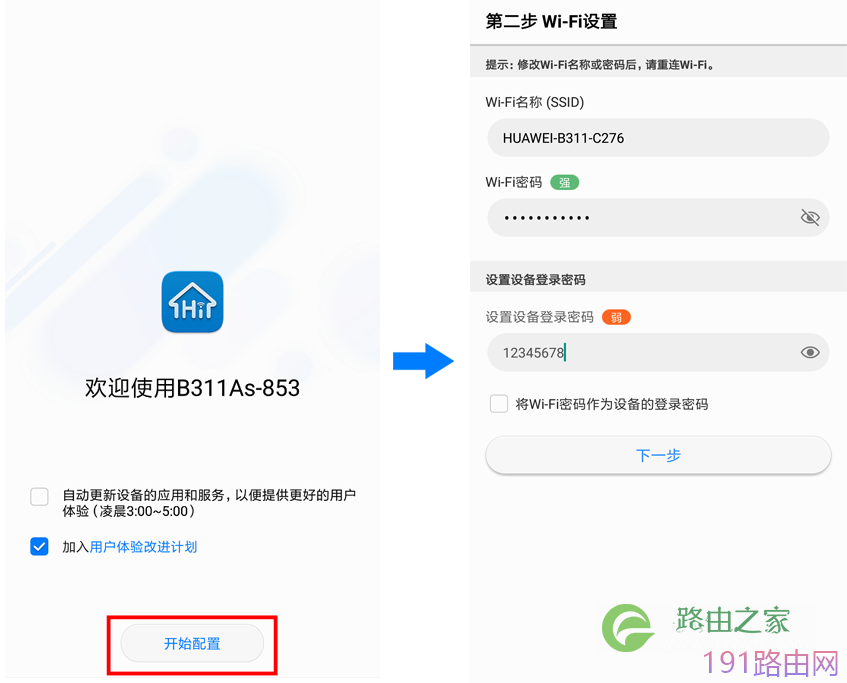Click the orange 弱 strength badge
The height and width of the screenshot is (683, 847).
point(616,317)
